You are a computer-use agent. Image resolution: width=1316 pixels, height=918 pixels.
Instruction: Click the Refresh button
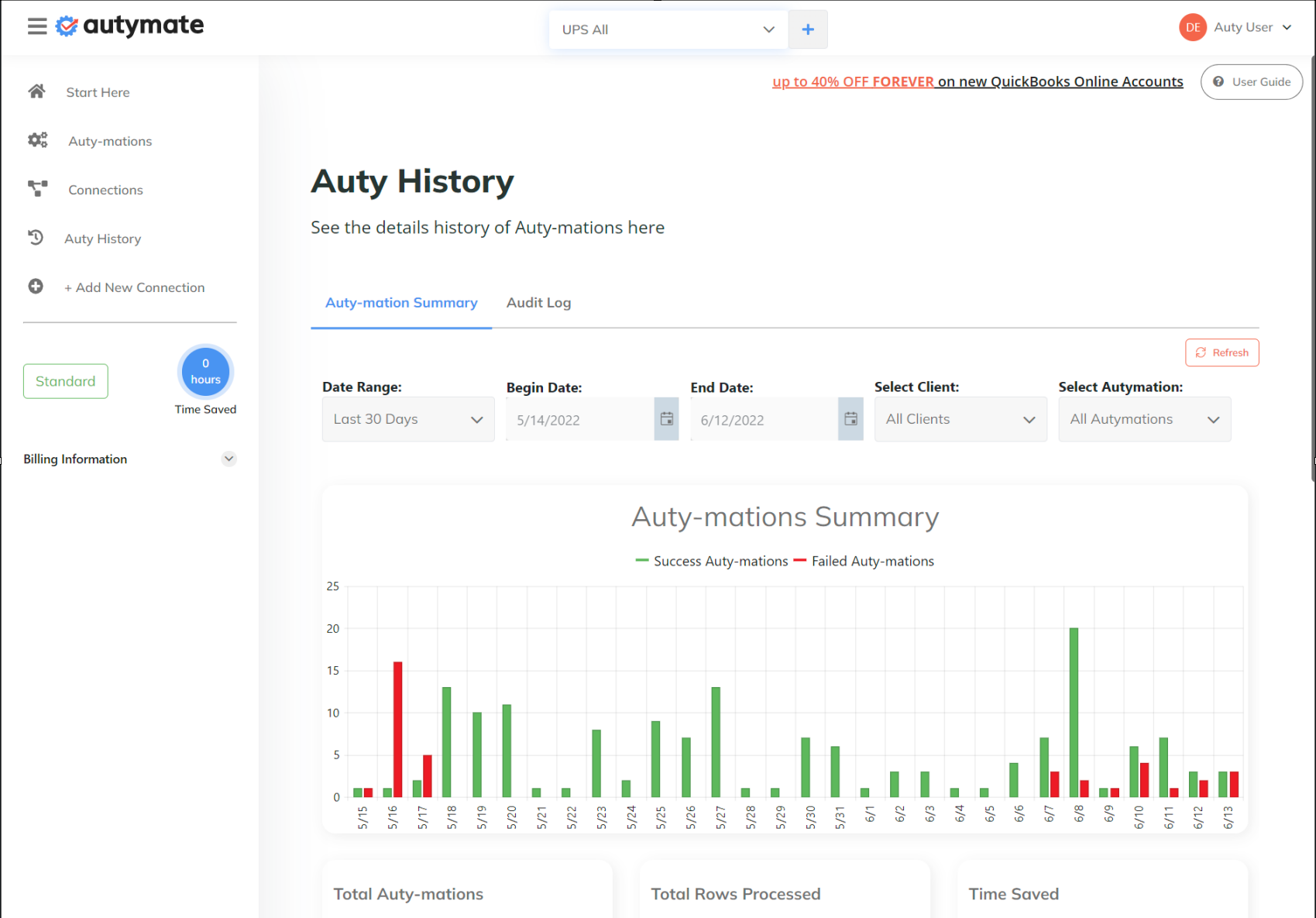point(1222,352)
